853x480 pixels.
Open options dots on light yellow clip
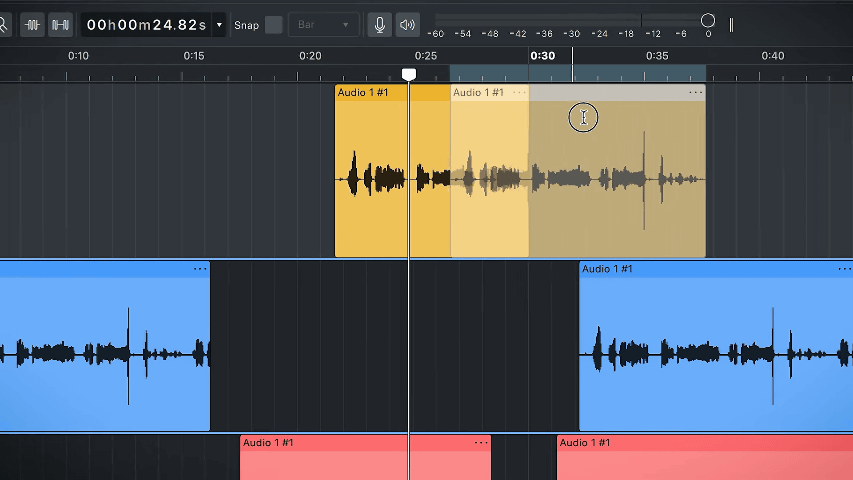tap(520, 93)
